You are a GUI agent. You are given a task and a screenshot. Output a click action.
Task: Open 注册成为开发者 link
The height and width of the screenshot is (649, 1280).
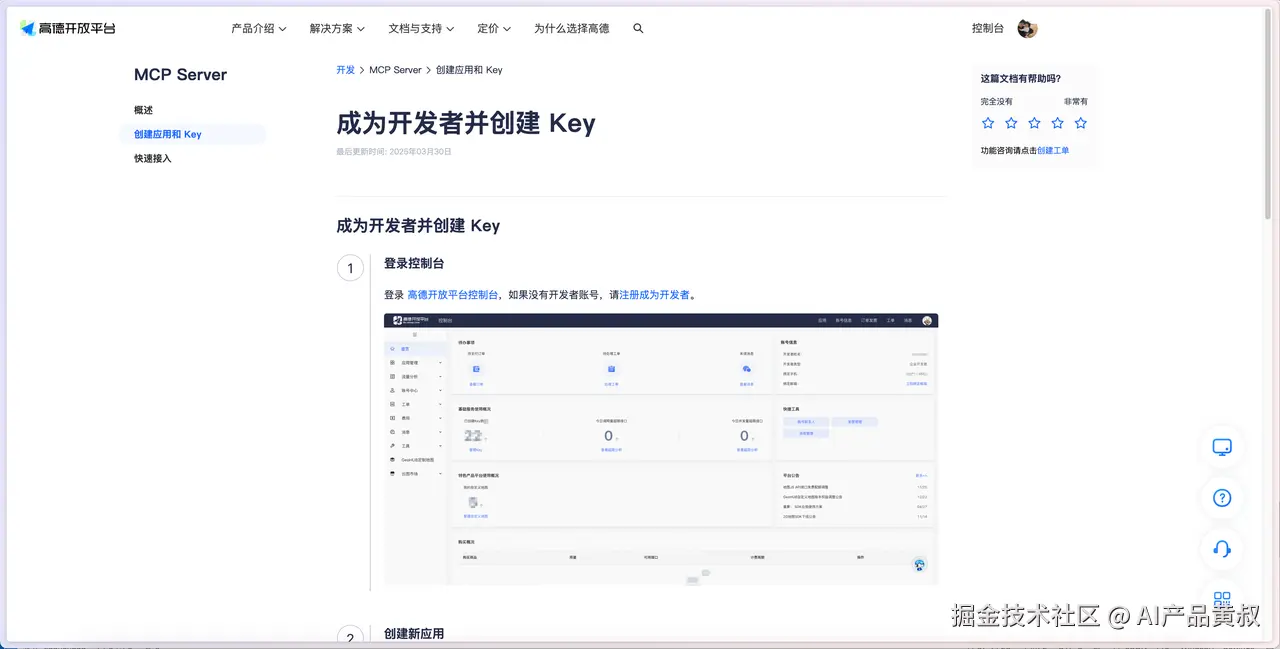coord(655,295)
